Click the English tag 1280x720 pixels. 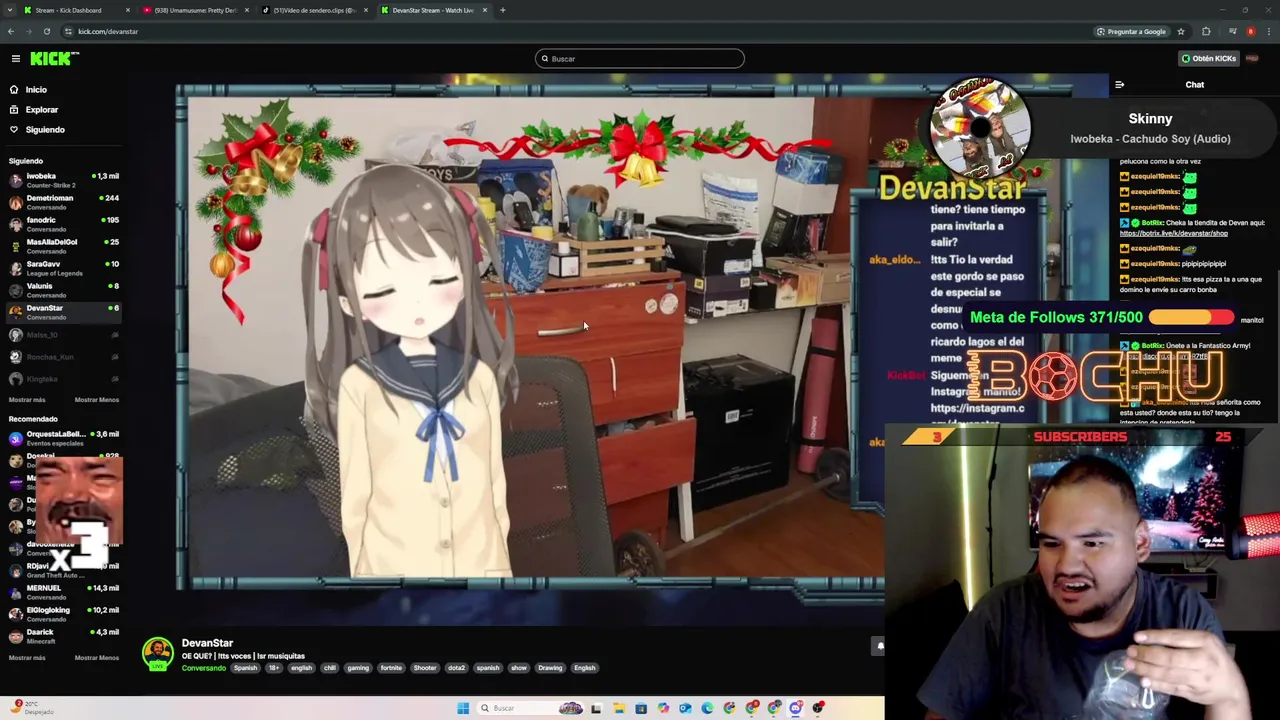coord(585,668)
